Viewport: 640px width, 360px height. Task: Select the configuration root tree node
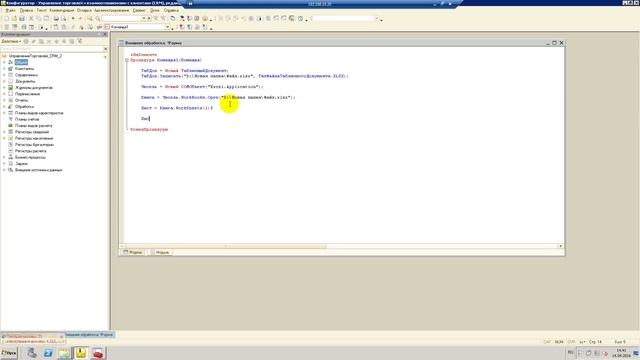pos(35,56)
